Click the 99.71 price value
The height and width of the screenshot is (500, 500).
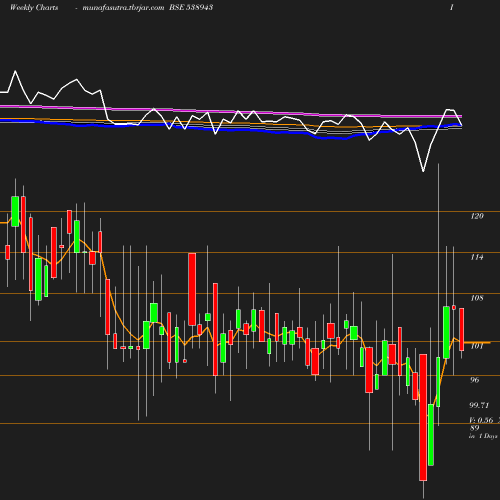click(x=479, y=405)
